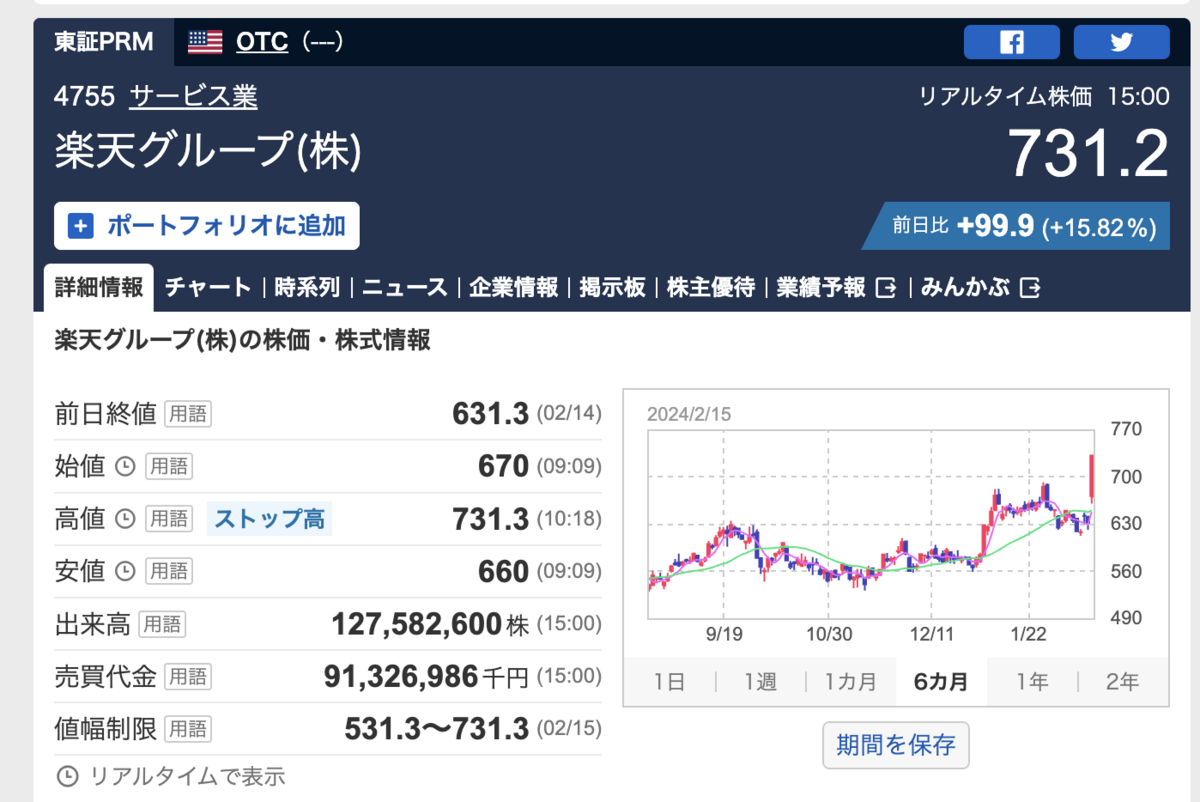This screenshot has height=802, width=1200.
Task: Switch to the 時系列 tab
Action: (307, 288)
